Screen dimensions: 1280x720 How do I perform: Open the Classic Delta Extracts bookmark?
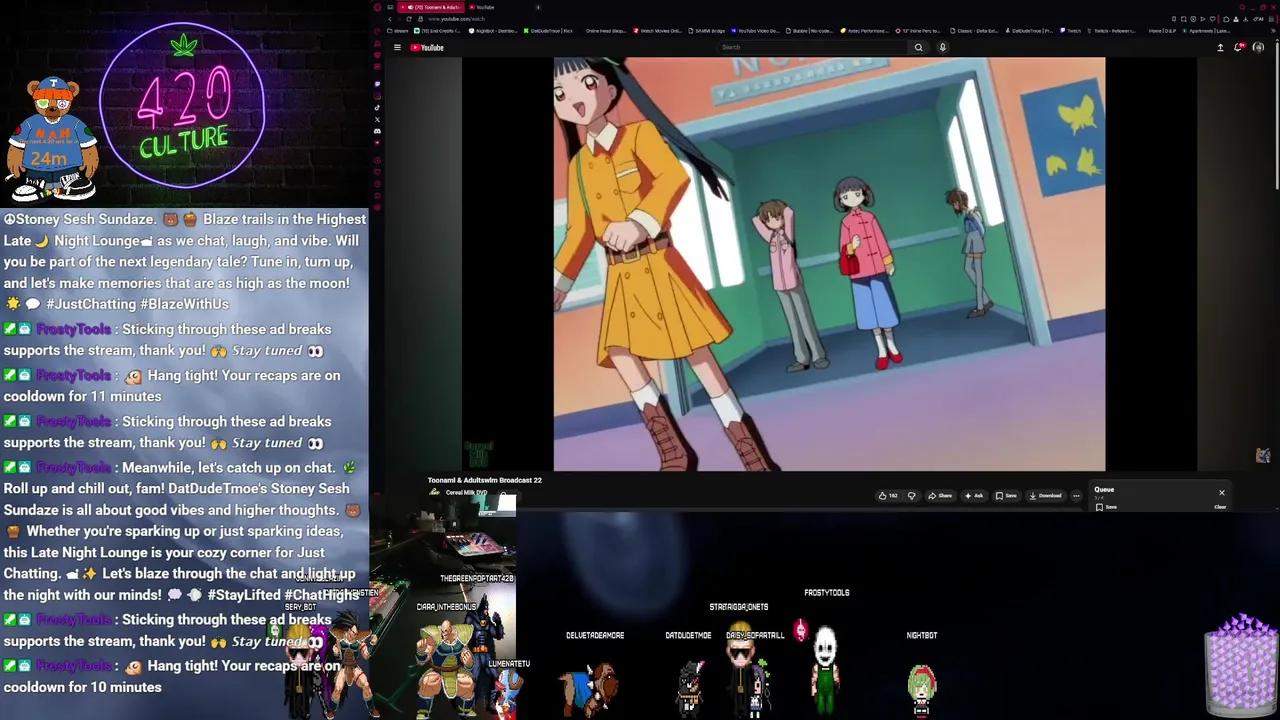point(974,31)
